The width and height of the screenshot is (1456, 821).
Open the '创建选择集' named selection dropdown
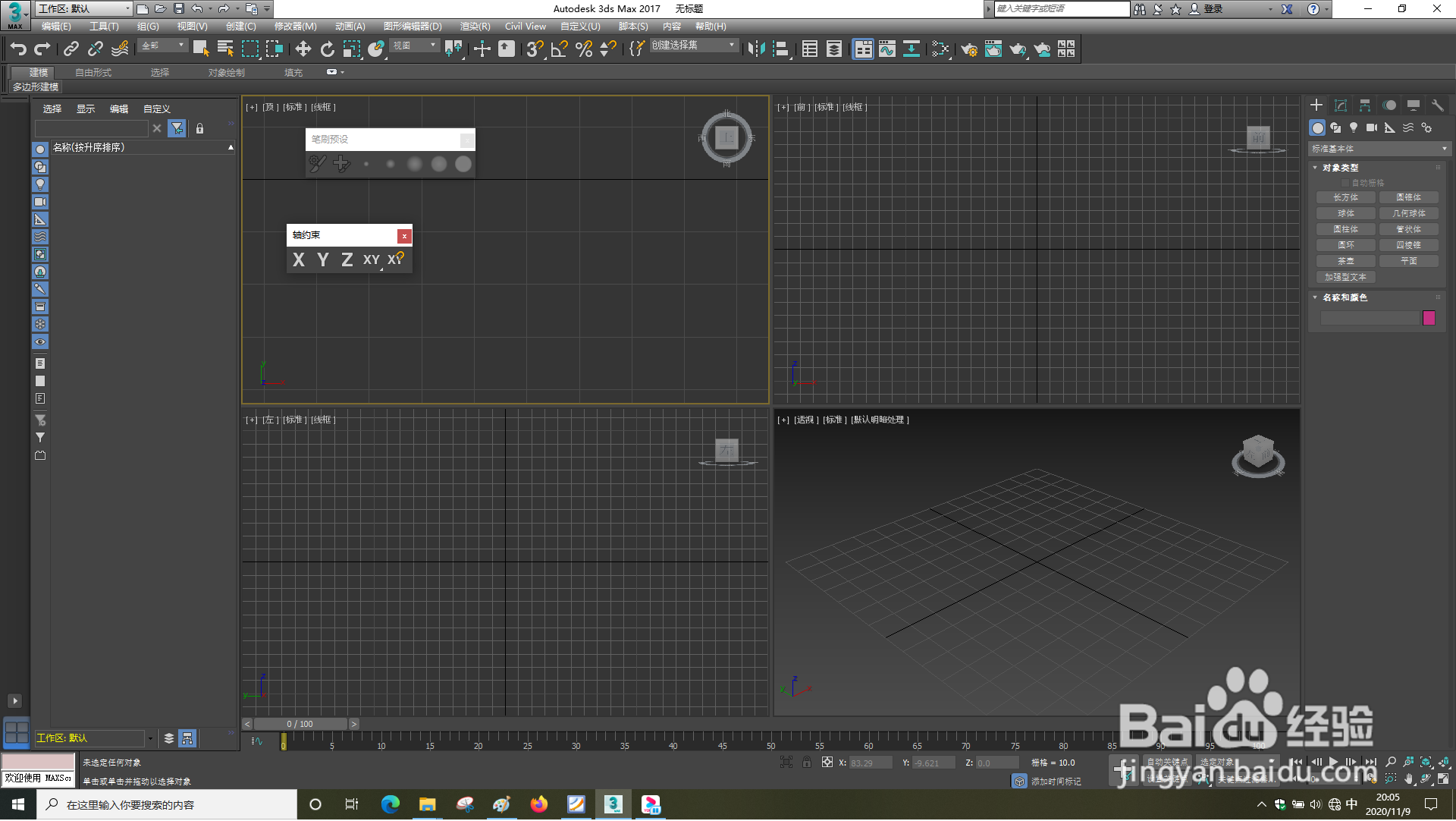pos(693,46)
